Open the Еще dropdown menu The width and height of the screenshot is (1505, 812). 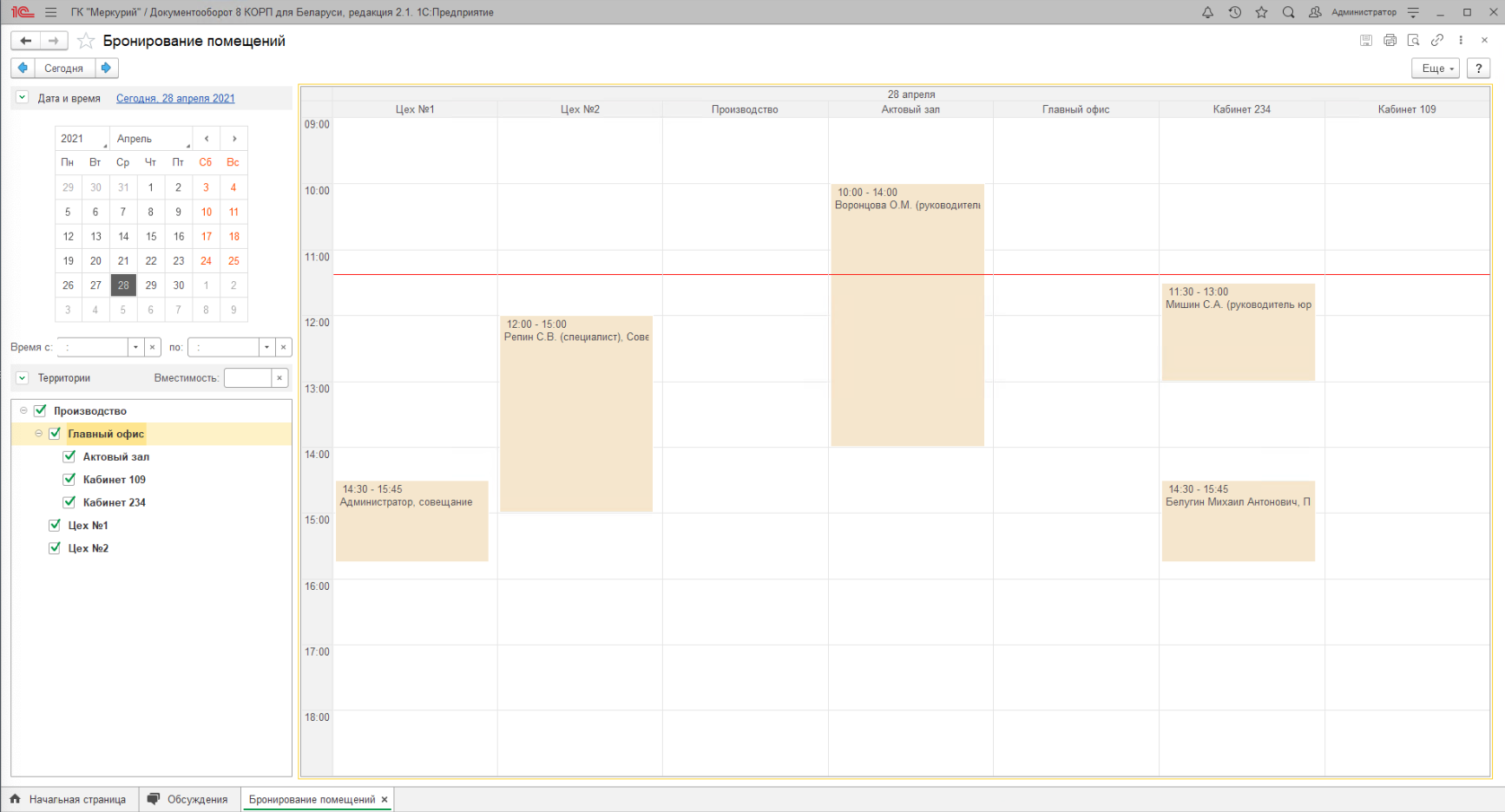[1437, 69]
